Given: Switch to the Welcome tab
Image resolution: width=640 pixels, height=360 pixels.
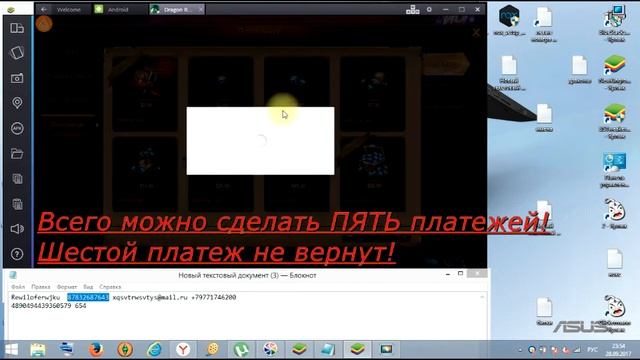Looking at the screenshot, I should (68, 9).
